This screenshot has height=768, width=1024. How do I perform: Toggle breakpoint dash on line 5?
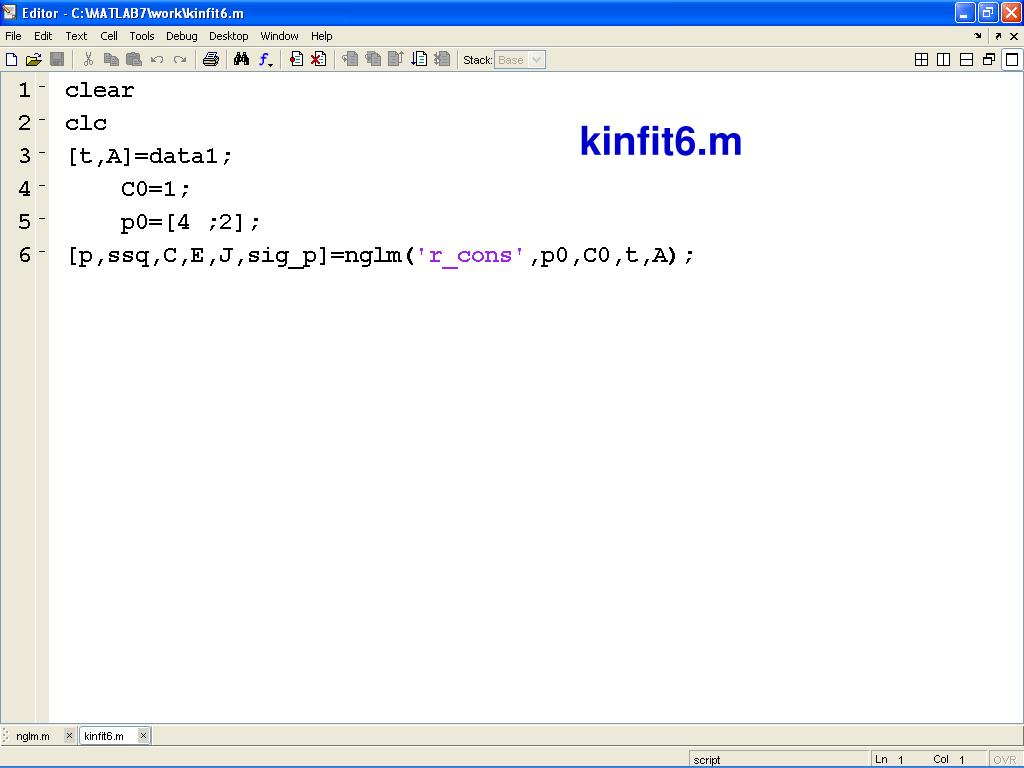click(42, 218)
